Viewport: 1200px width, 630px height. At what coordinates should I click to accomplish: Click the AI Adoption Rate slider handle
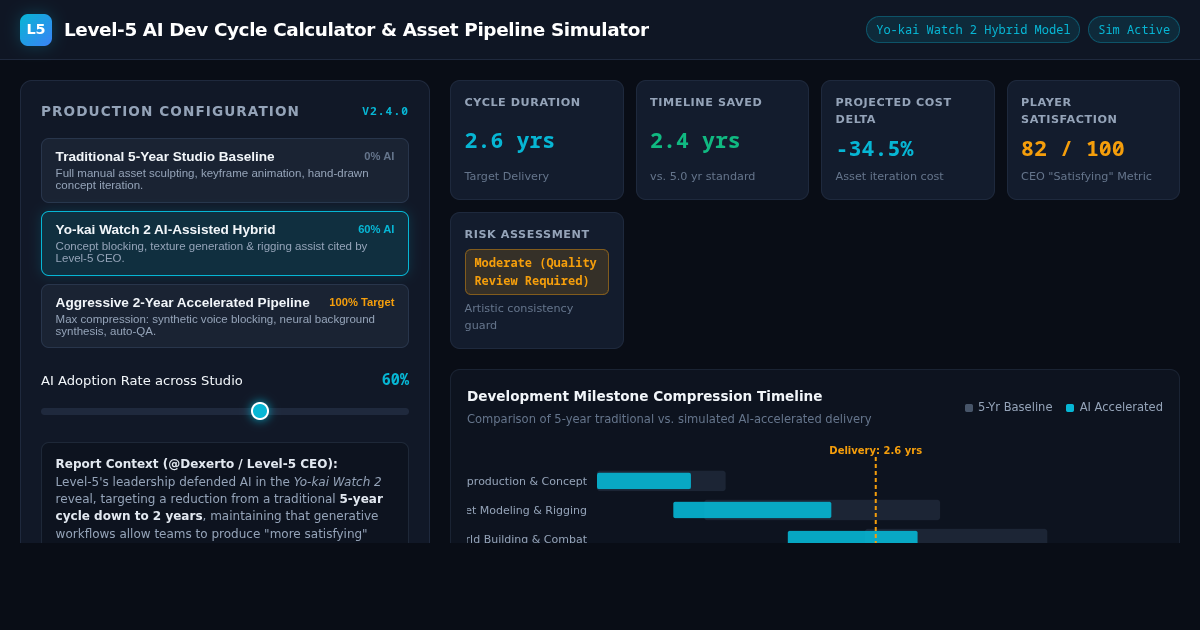tap(260, 411)
